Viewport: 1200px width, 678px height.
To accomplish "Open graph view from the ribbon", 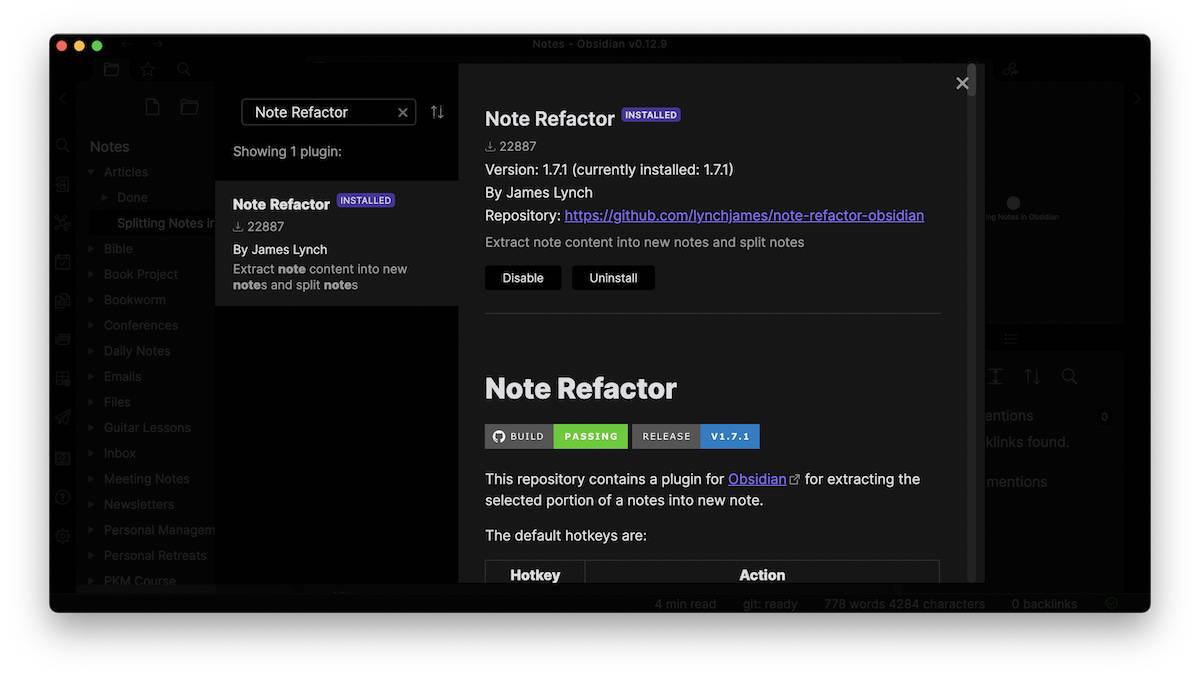I will tap(63, 223).
